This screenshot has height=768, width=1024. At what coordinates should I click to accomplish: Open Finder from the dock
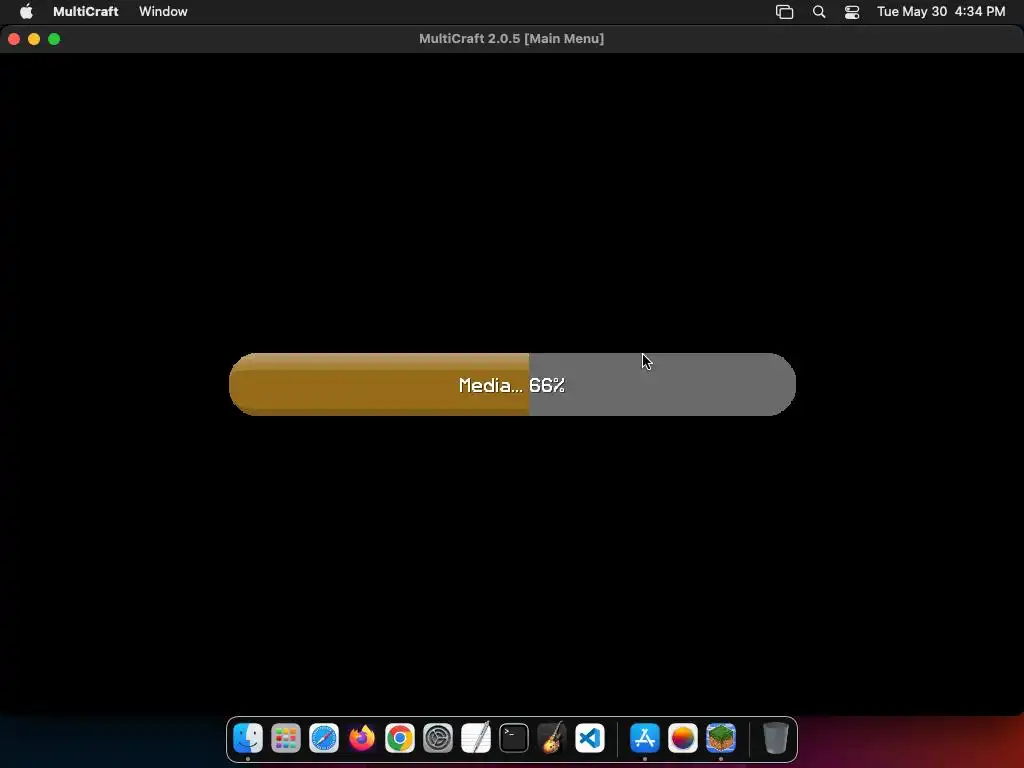pos(248,739)
